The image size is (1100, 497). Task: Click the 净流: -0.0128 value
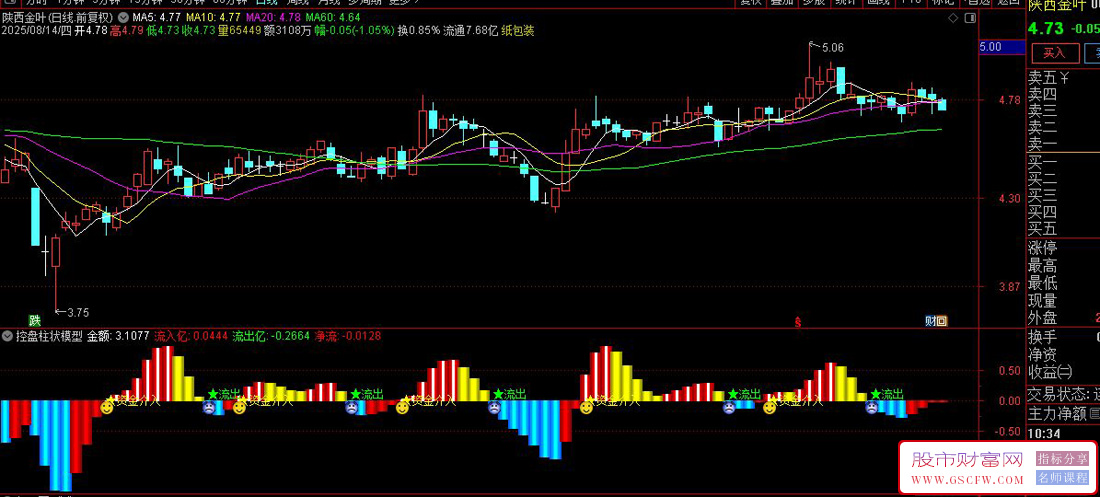pos(349,336)
